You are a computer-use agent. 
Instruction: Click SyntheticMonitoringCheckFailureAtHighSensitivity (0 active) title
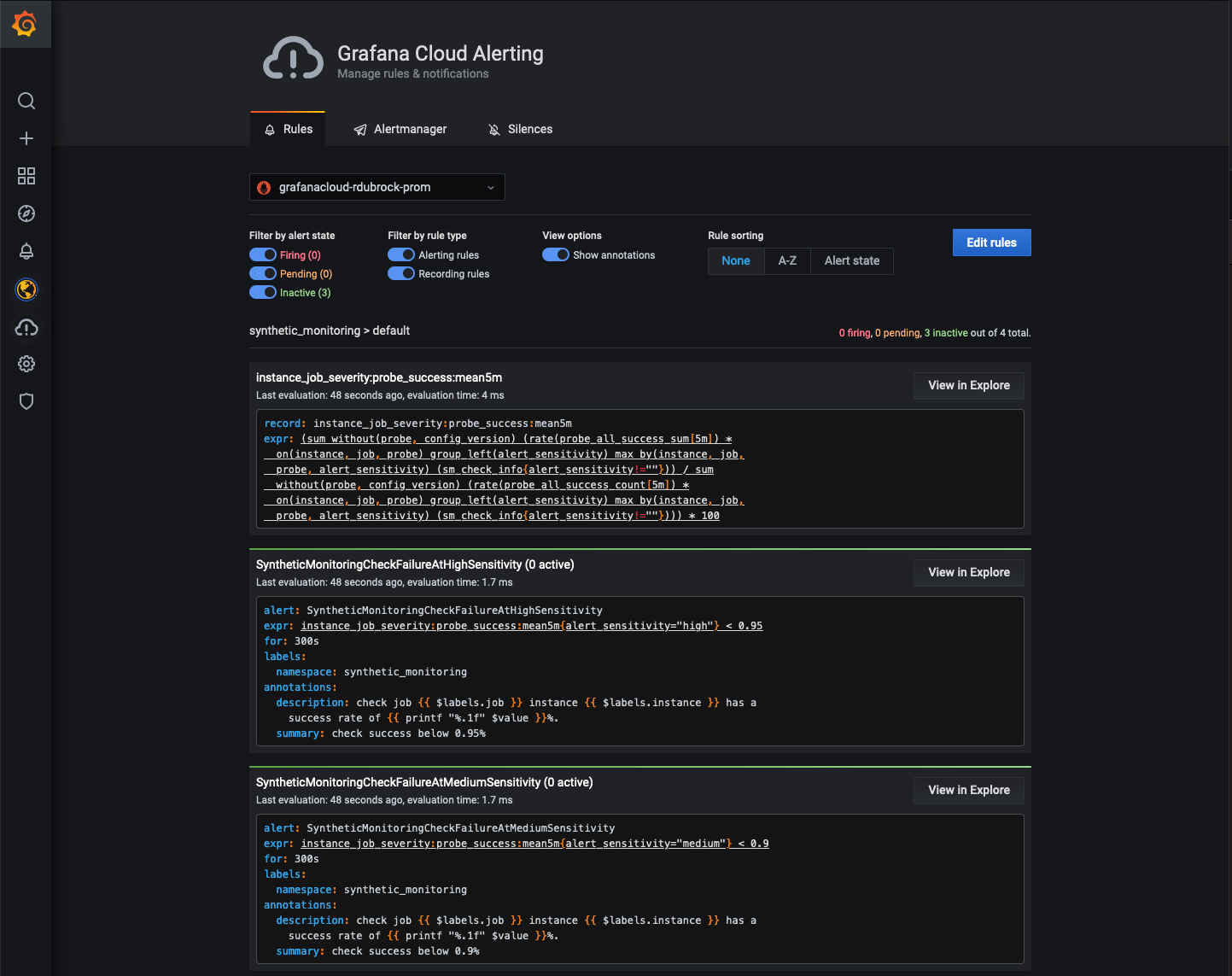coord(415,564)
